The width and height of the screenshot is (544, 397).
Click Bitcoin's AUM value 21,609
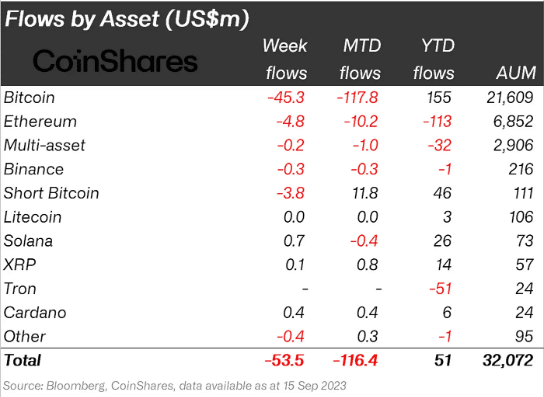click(x=510, y=98)
